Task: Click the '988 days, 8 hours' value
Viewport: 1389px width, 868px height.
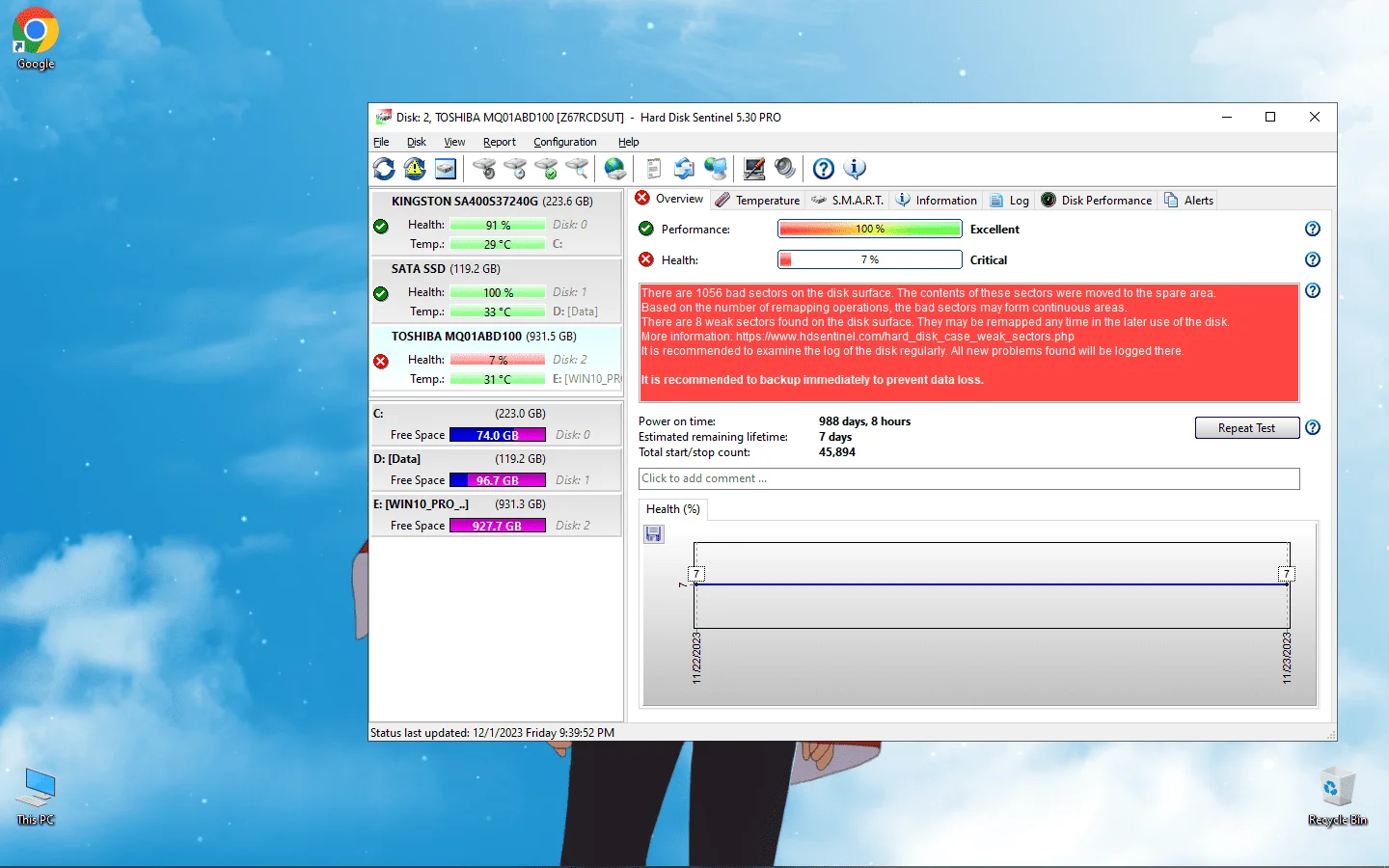Action: pos(864,421)
